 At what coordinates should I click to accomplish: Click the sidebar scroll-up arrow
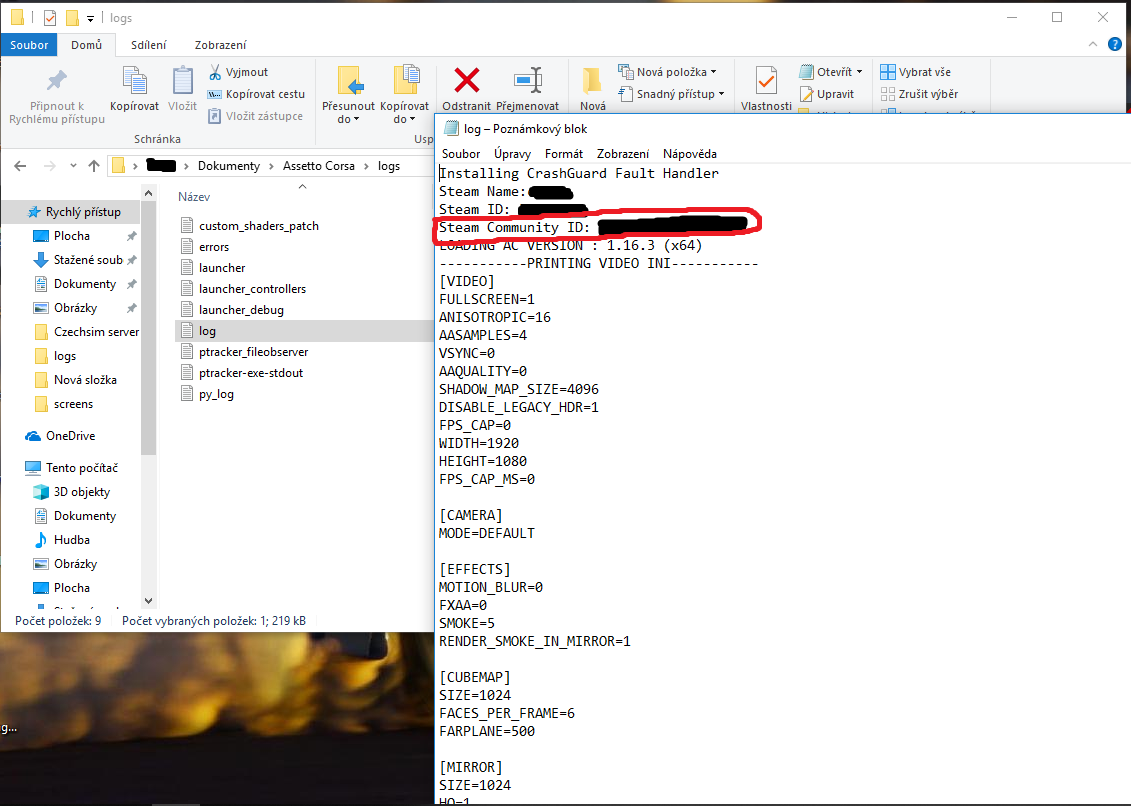pyautogui.click(x=148, y=193)
